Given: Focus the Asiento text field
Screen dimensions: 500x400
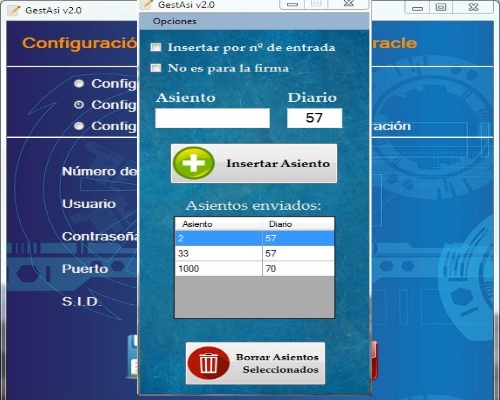Looking at the screenshot, I should (212, 118).
